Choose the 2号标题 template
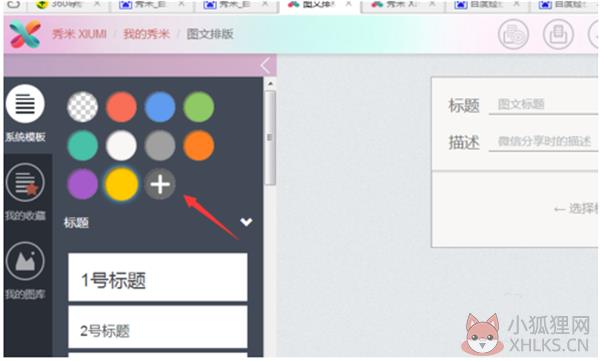The height and width of the screenshot is (361, 600). point(158,328)
